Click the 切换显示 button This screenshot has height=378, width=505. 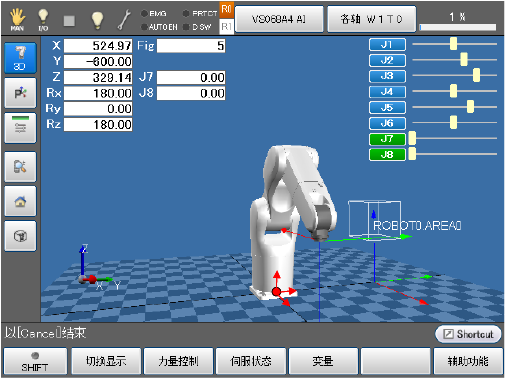(106, 361)
